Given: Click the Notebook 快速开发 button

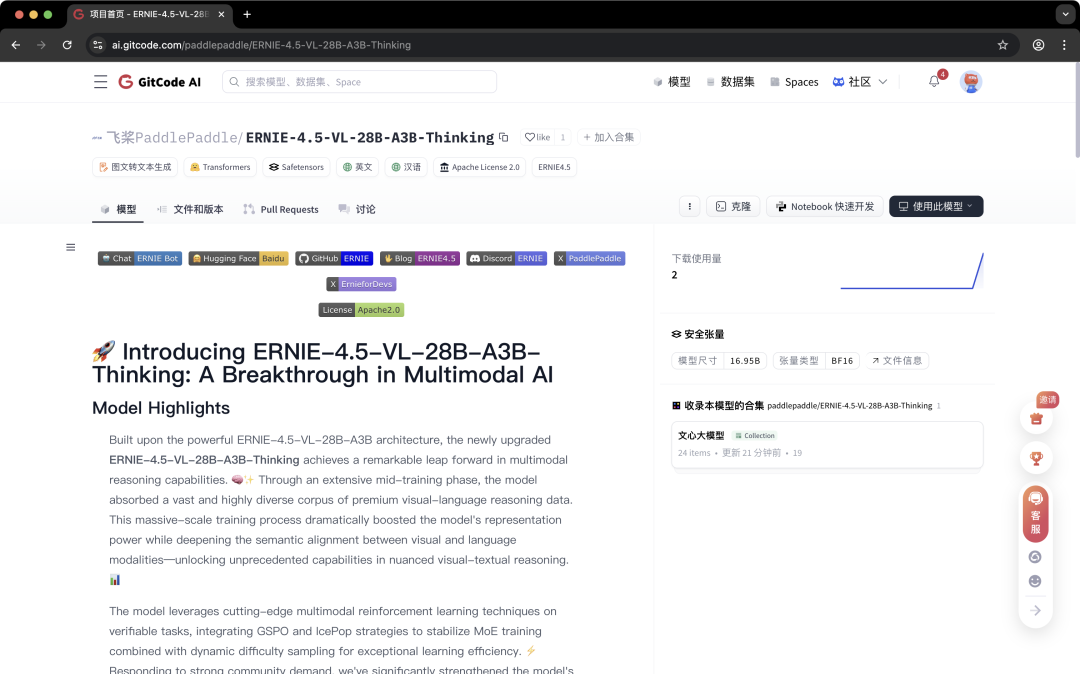Looking at the screenshot, I should click(x=825, y=207).
